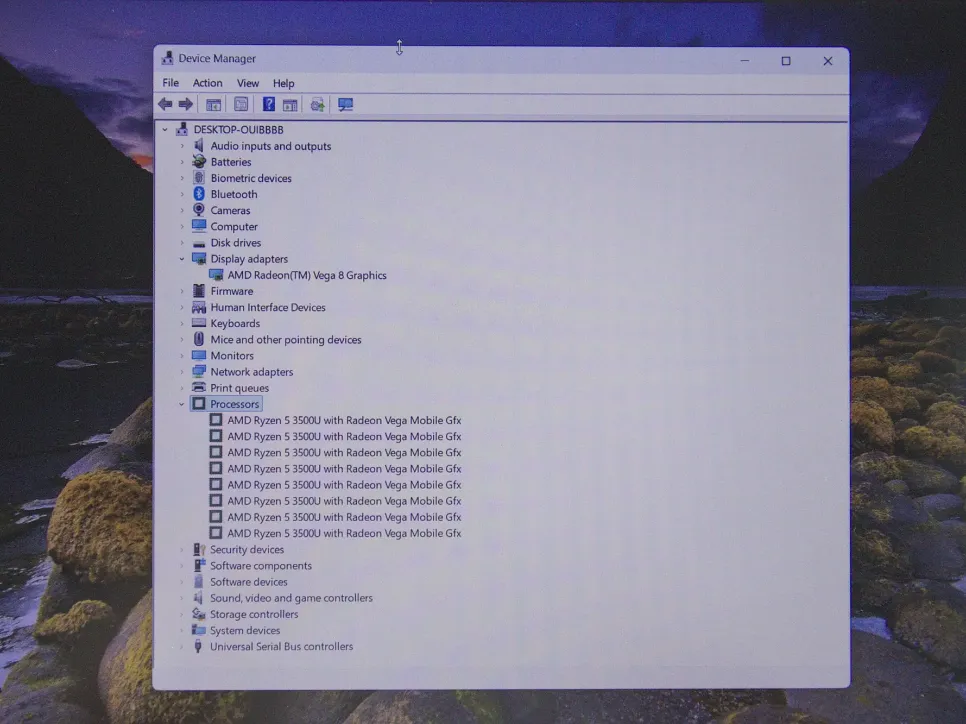Click the Keyboards category icon
The height and width of the screenshot is (724, 966).
pos(198,323)
